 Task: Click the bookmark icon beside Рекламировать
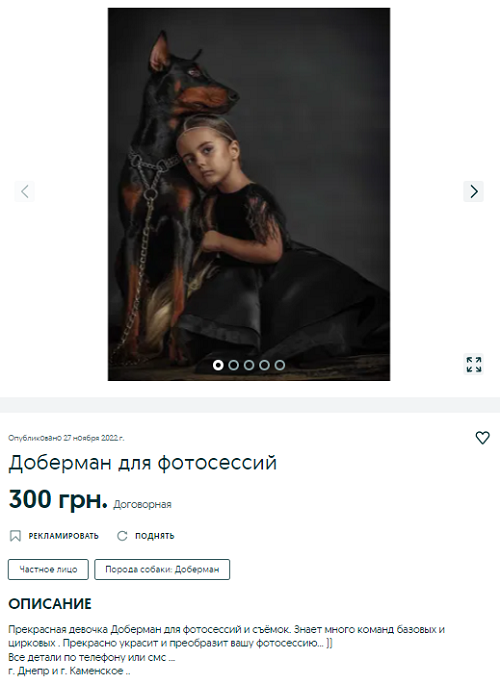tap(15, 536)
